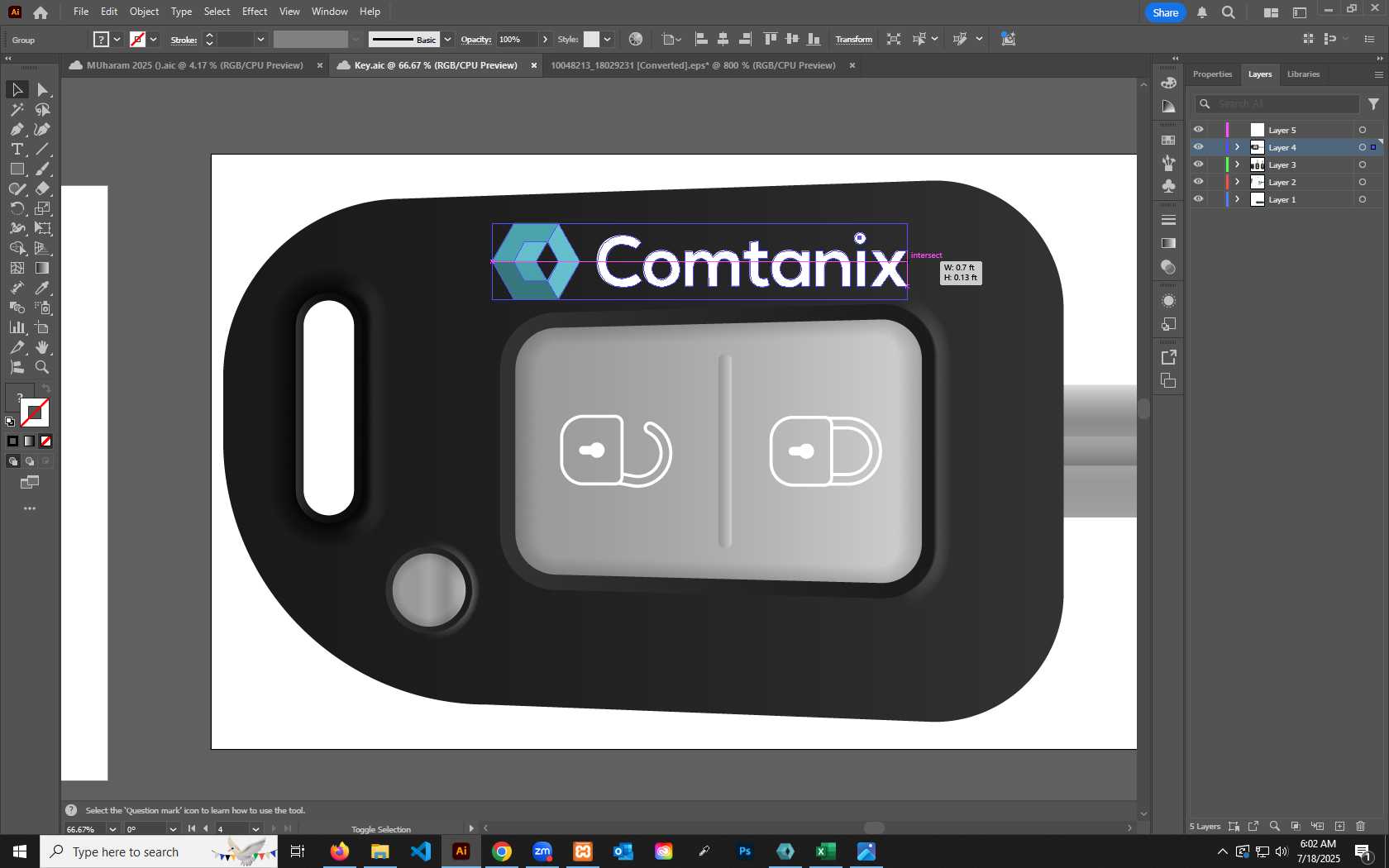Image resolution: width=1389 pixels, height=868 pixels.
Task: Select the Pen tool
Action: pyautogui.click(x=17, y=129)
